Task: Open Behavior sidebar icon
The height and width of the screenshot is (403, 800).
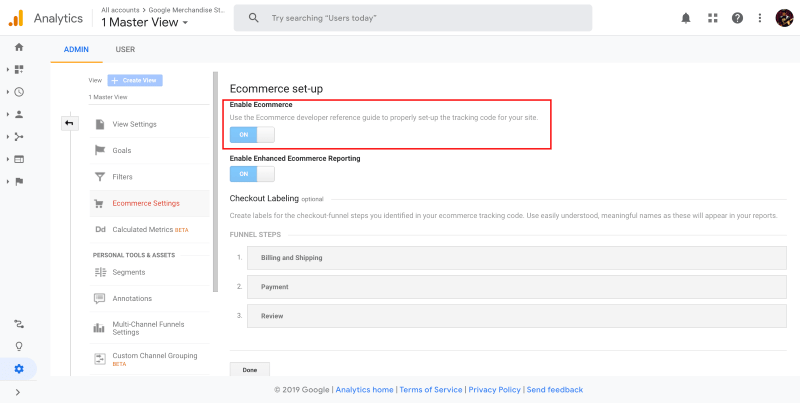Action: point(19,159)
